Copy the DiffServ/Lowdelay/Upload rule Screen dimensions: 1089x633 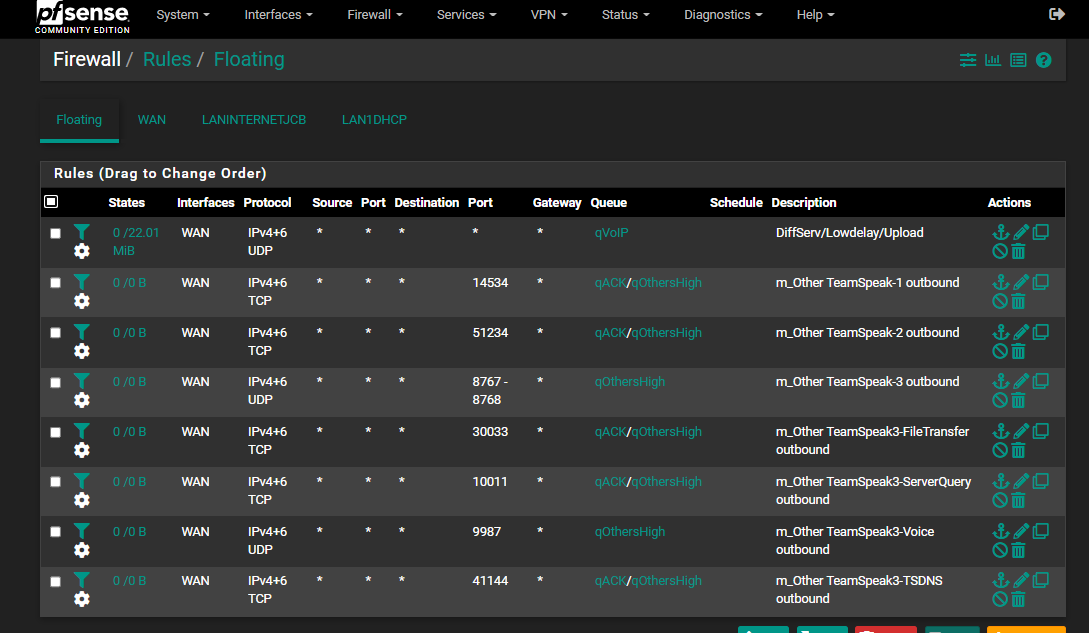tap(1040, 232)
